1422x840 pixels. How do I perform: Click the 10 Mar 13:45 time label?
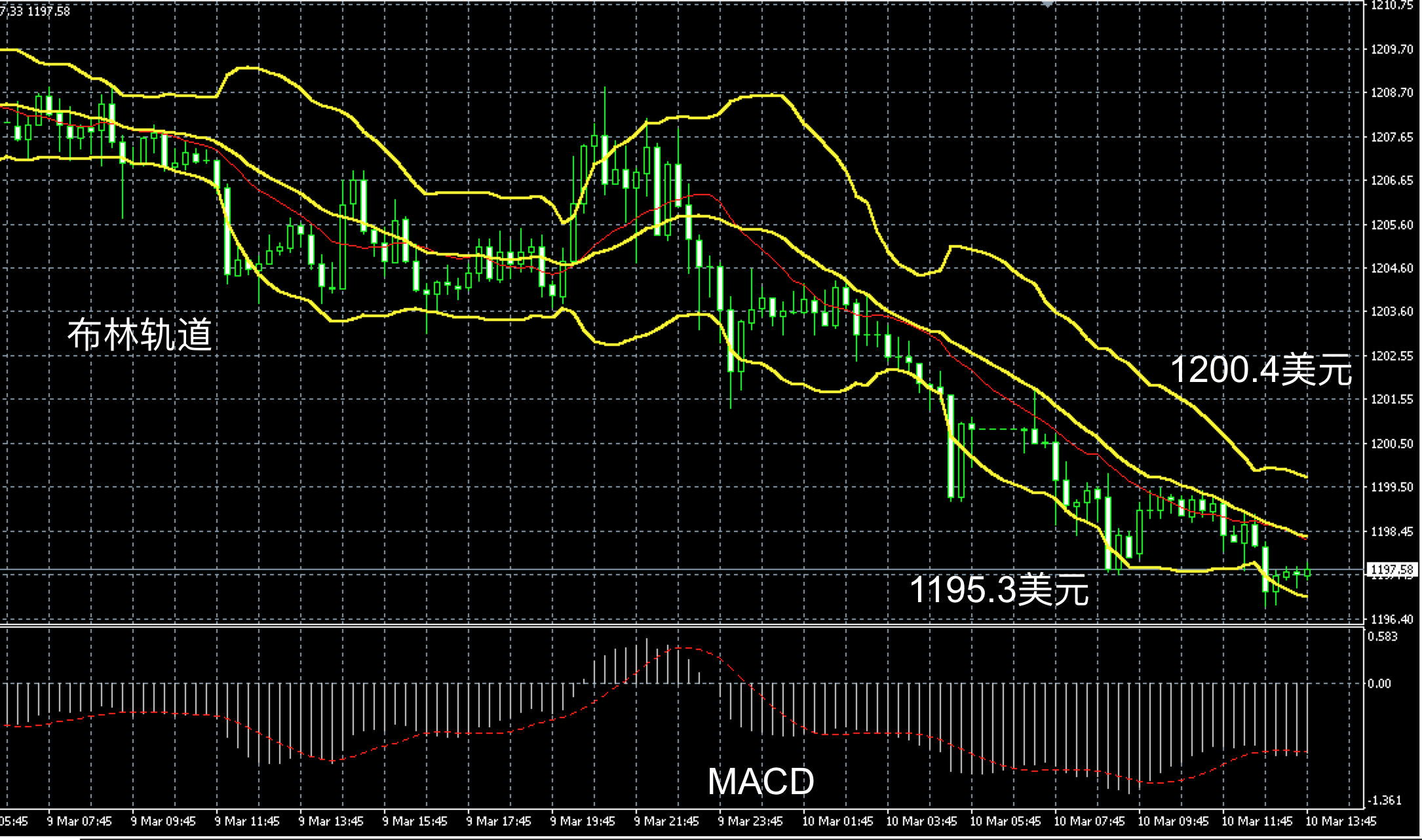click(x=1341, y=821)
